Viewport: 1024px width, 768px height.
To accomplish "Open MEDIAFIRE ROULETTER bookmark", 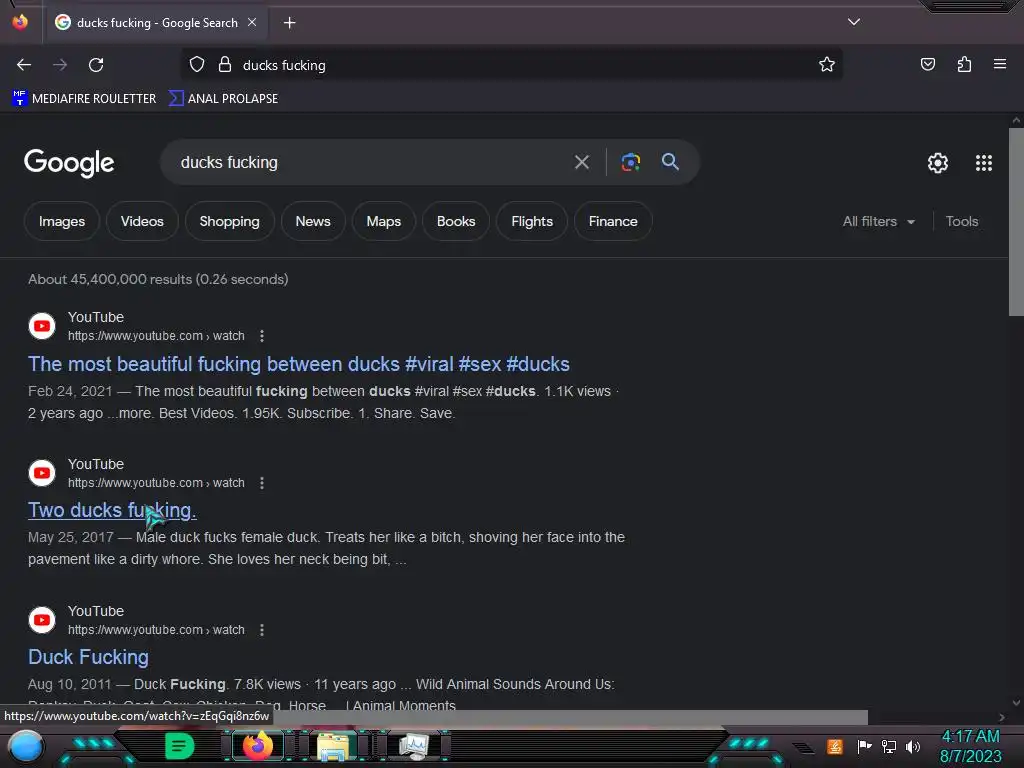I will tap(84, 99).
